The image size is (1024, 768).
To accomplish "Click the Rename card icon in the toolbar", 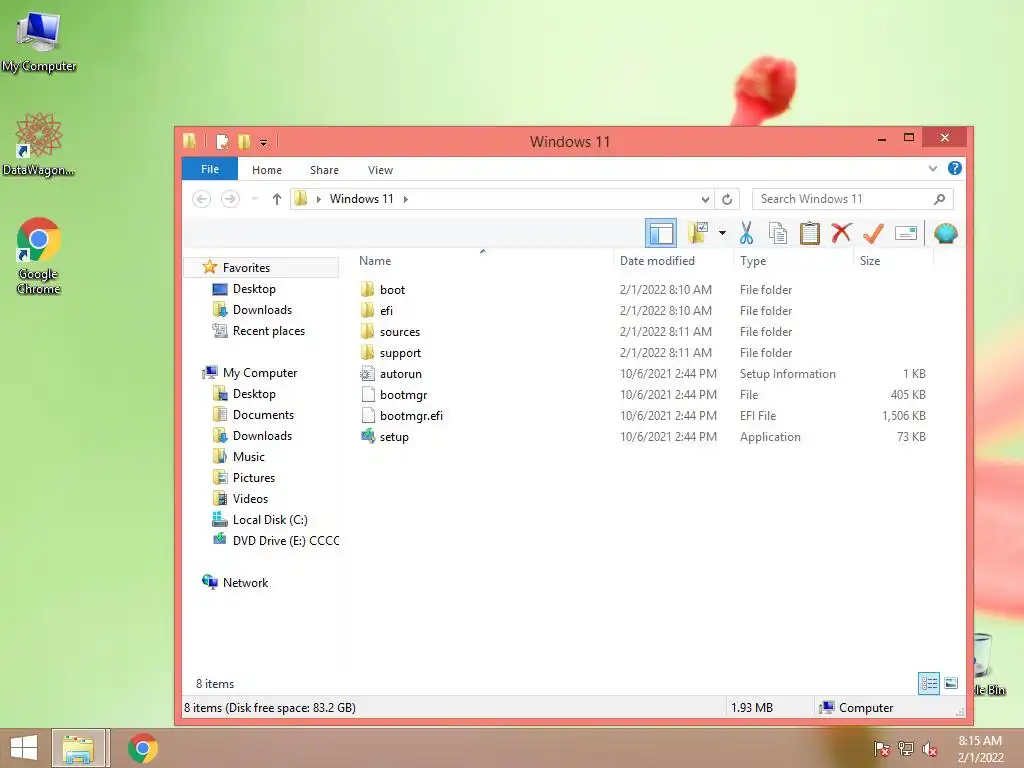I will 906,233.
